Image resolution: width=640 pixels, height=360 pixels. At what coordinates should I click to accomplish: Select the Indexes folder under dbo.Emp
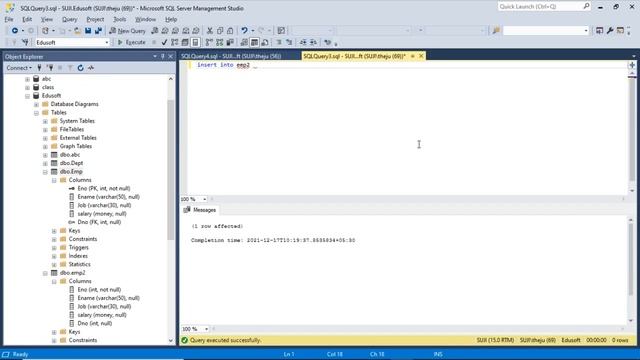[78, 256]
